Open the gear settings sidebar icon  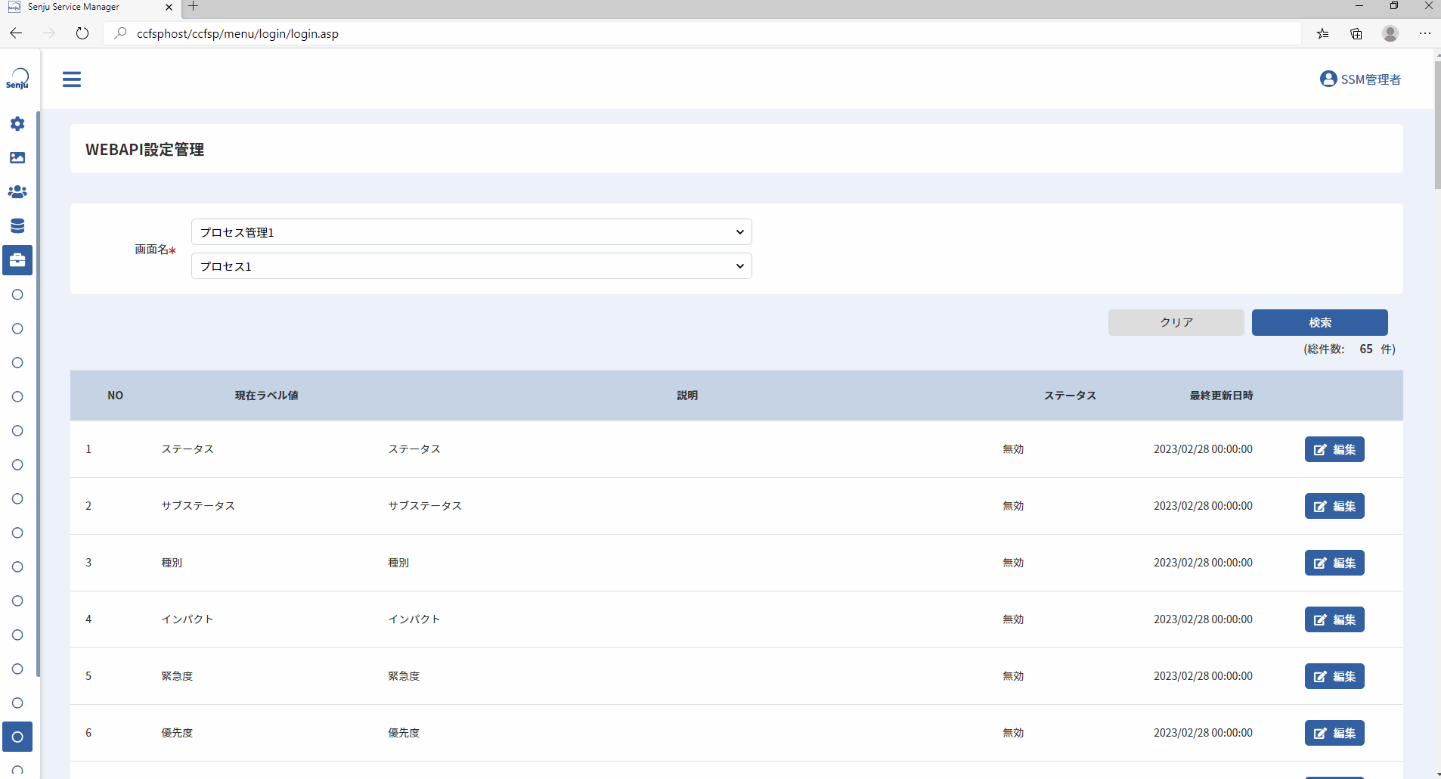pos(17,124)
